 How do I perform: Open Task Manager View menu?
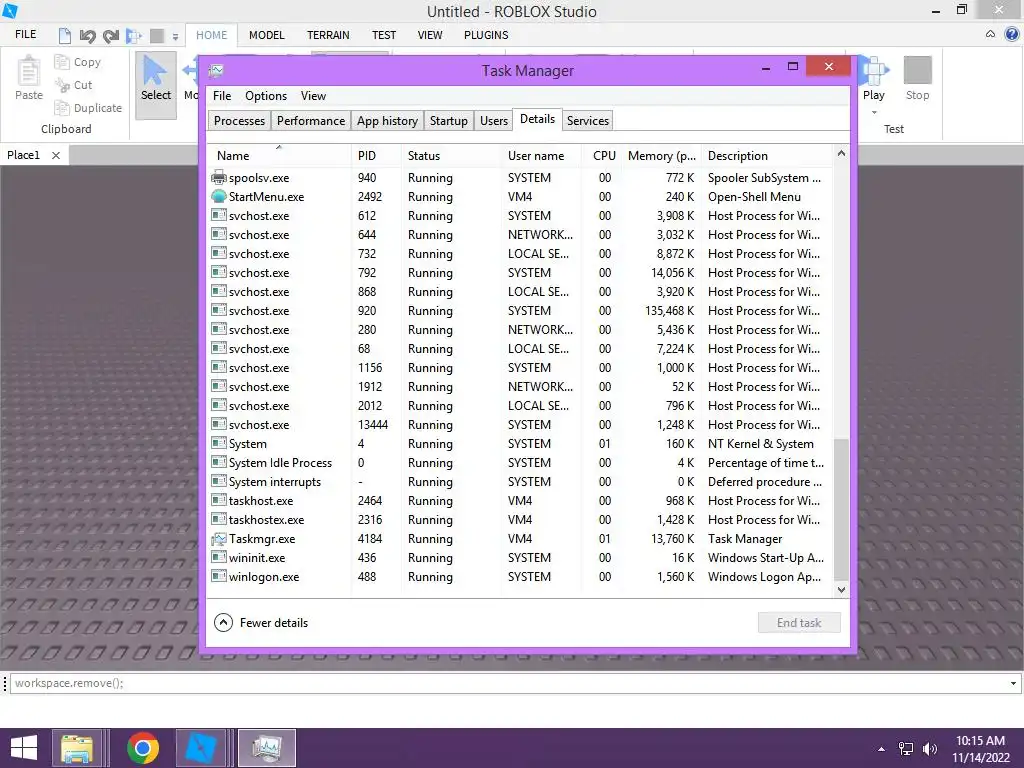pyautogui.click(x=313, y=96)
